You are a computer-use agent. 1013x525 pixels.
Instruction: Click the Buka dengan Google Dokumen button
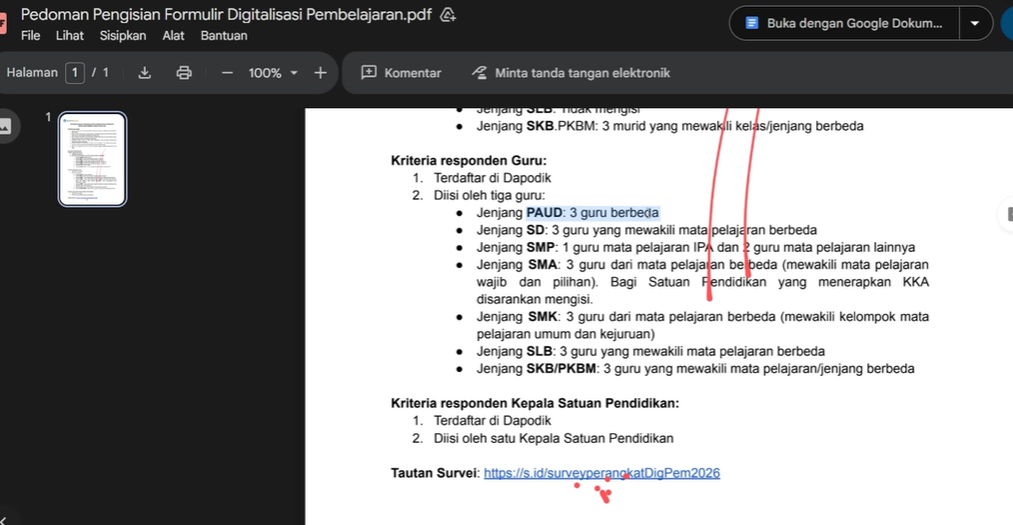click(845, 23)
